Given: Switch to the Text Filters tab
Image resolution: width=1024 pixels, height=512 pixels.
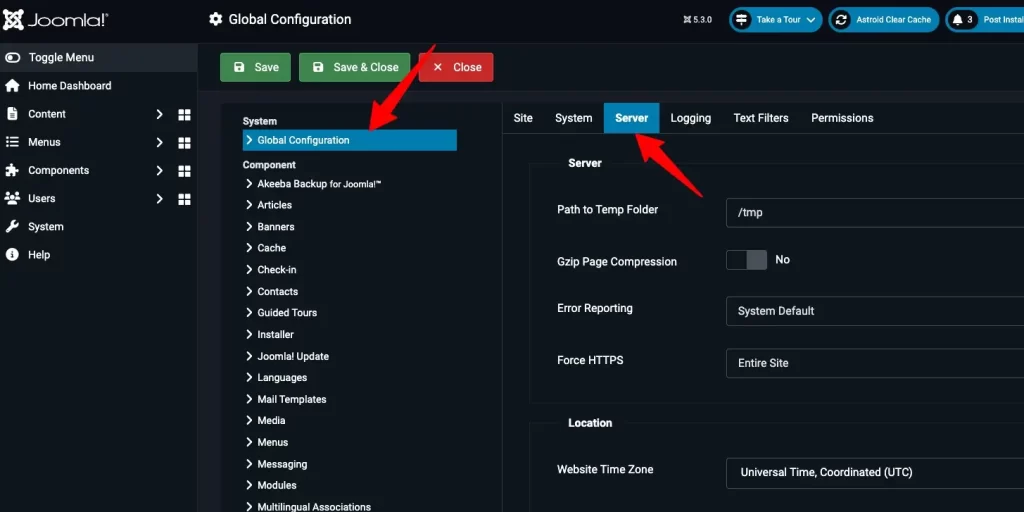Looking at the screenshot, I should click(x=761, y=118).
